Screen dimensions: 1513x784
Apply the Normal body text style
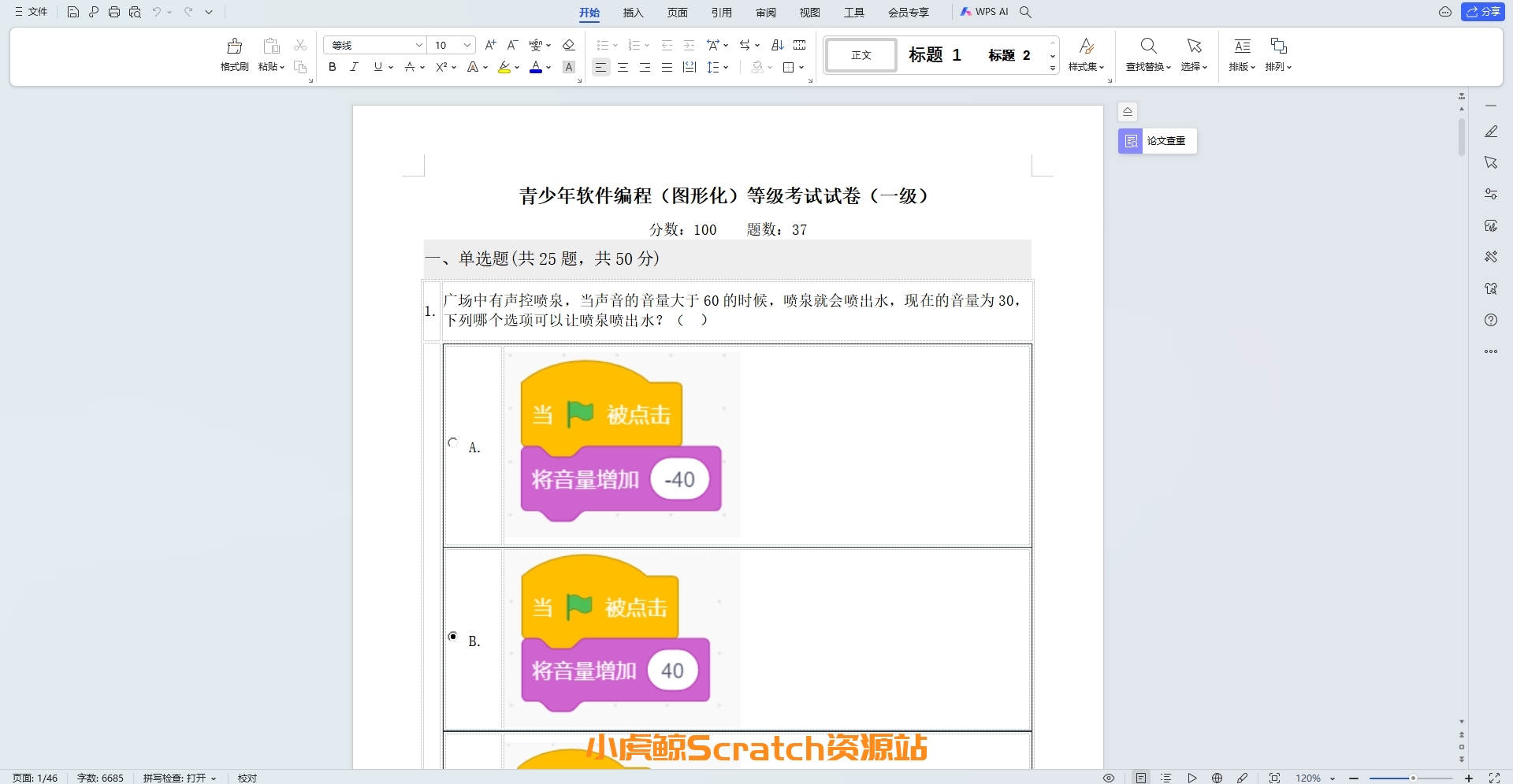click(861, 55)
